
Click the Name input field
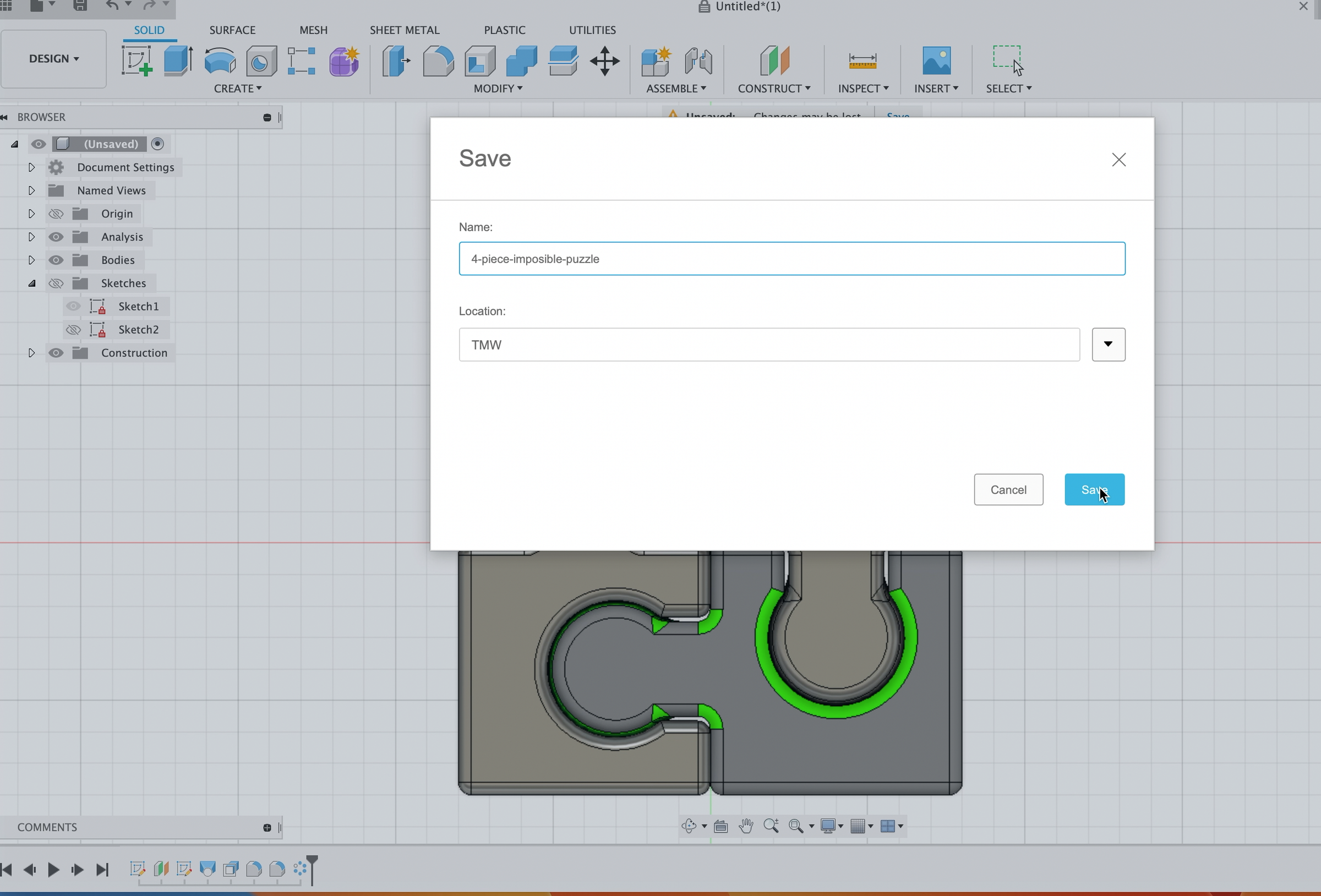click(791, 259)
